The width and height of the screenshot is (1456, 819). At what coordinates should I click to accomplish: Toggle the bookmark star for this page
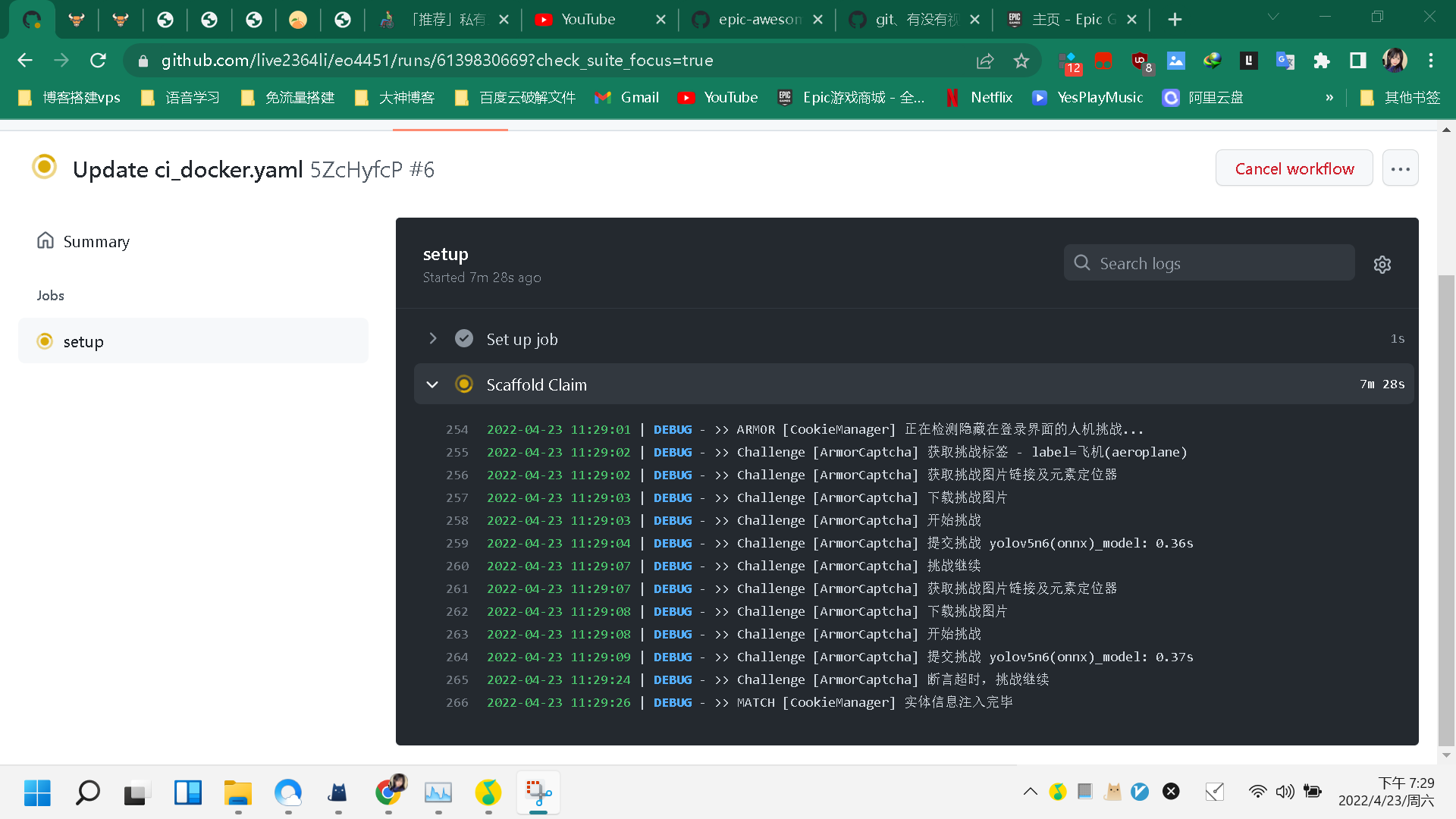coord(1021,61)
